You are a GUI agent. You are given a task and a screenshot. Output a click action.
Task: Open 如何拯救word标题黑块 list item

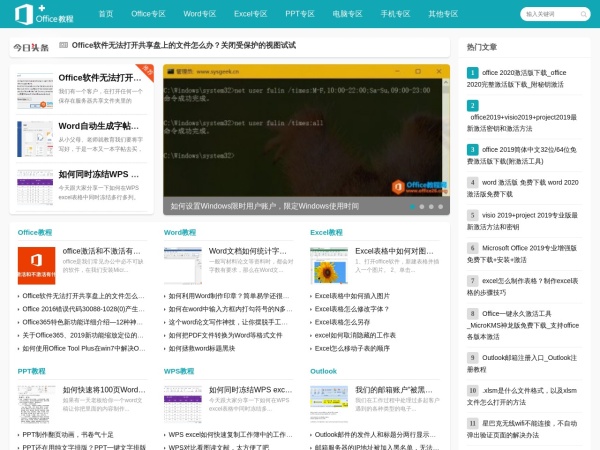point(202,348)
